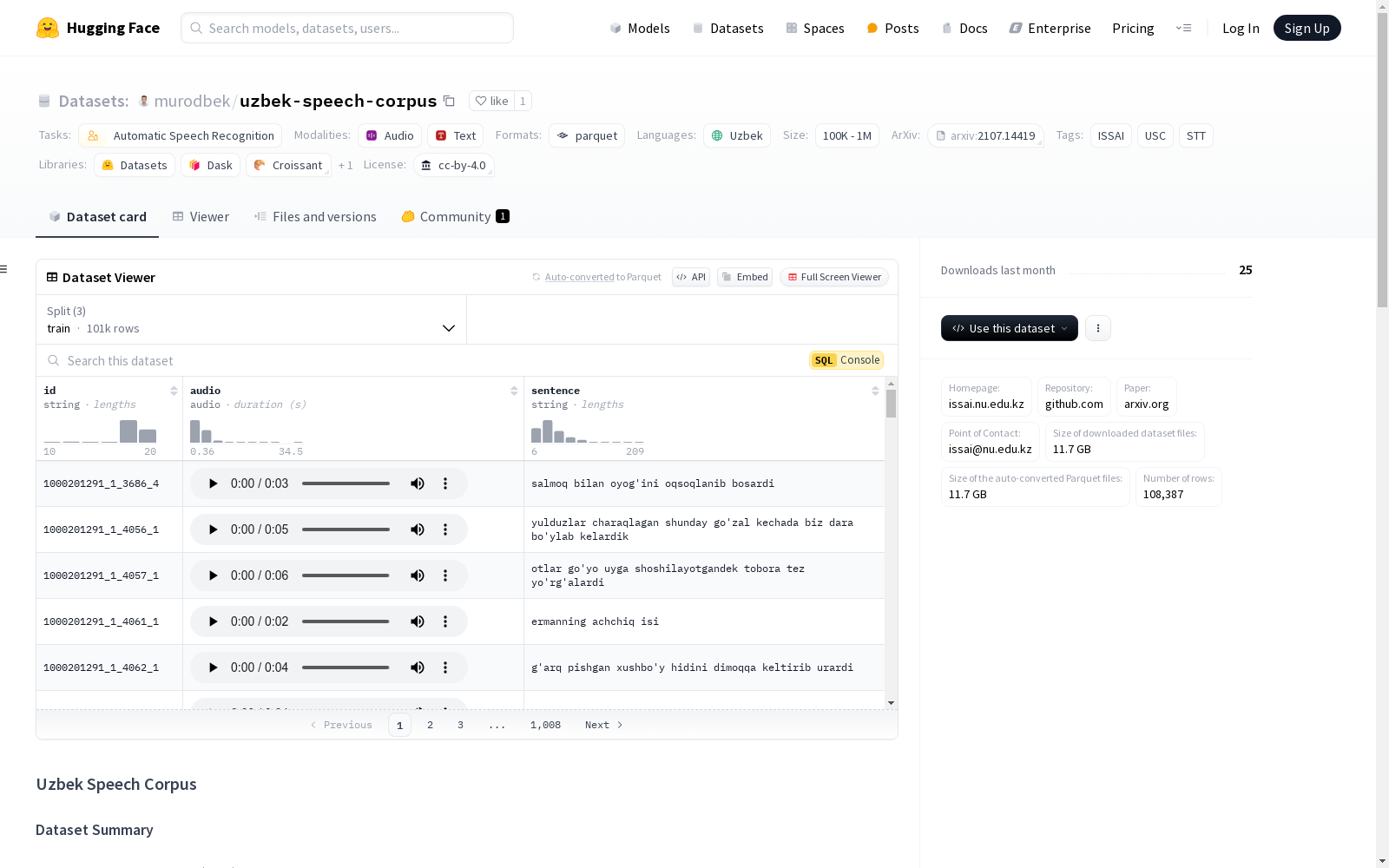
Task: Play audio for row 1000201291_1_4056_1
Action: pos(213,529)
